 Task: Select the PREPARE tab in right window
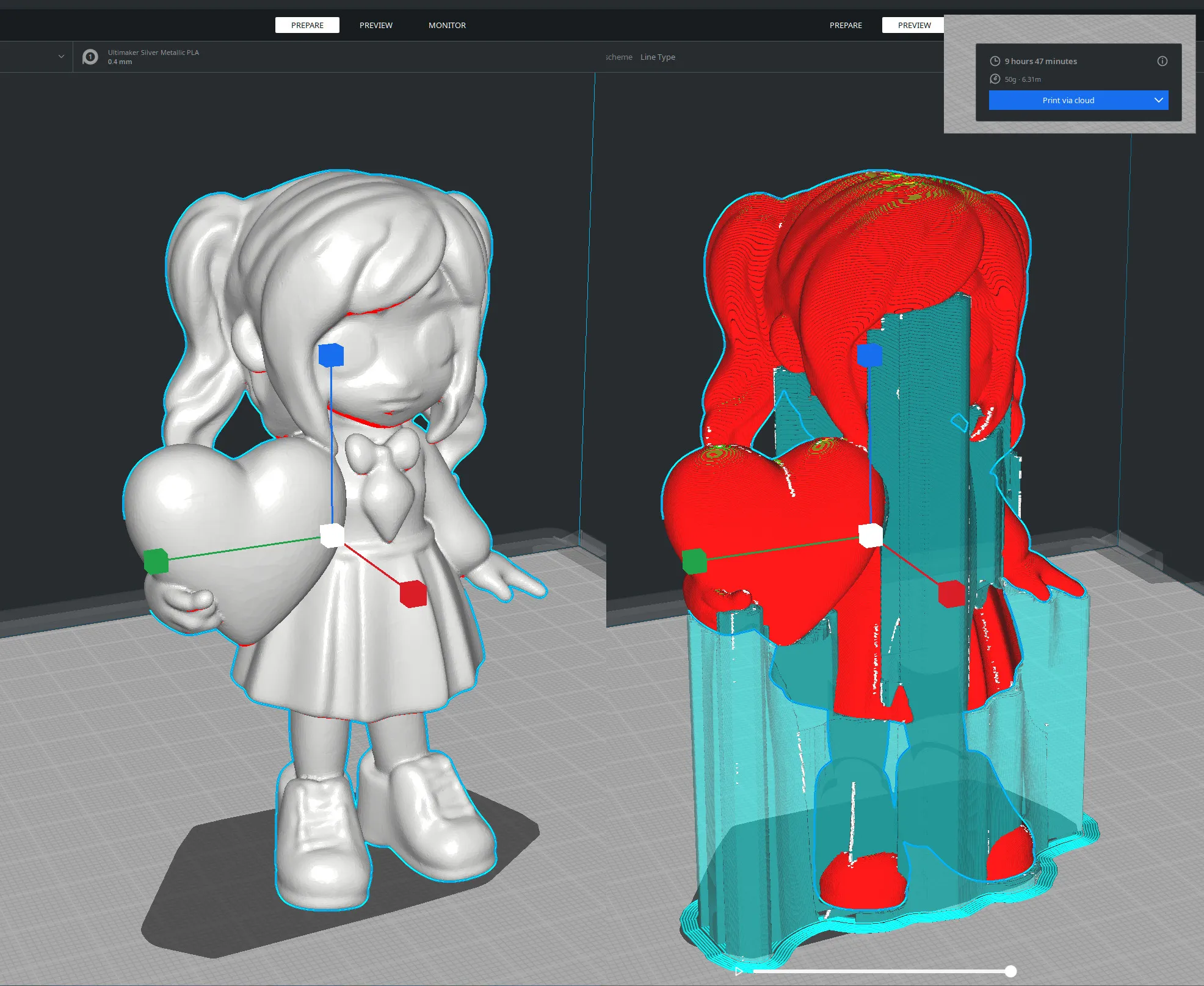click(846, 25)
